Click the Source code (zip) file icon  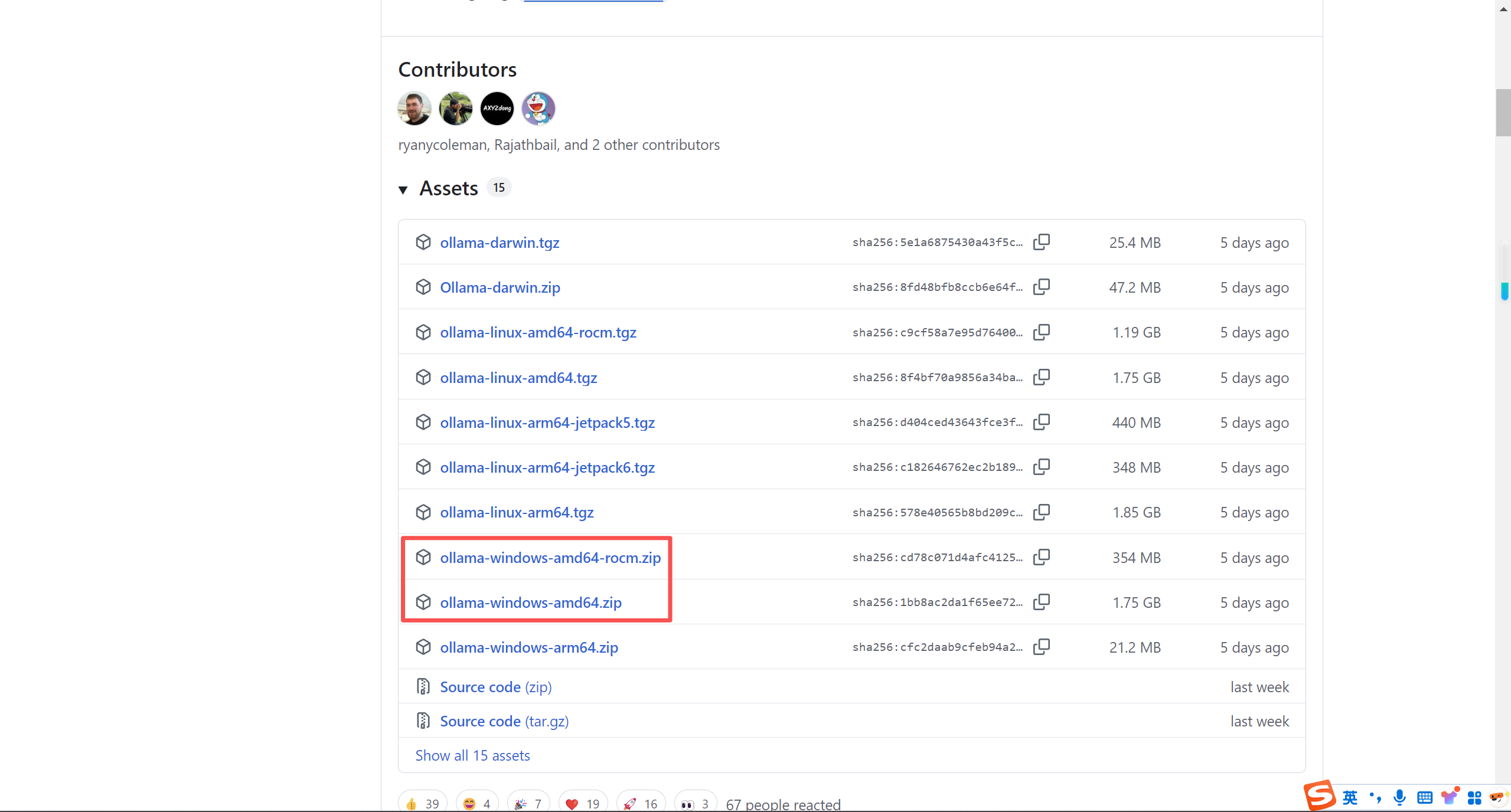423,686
